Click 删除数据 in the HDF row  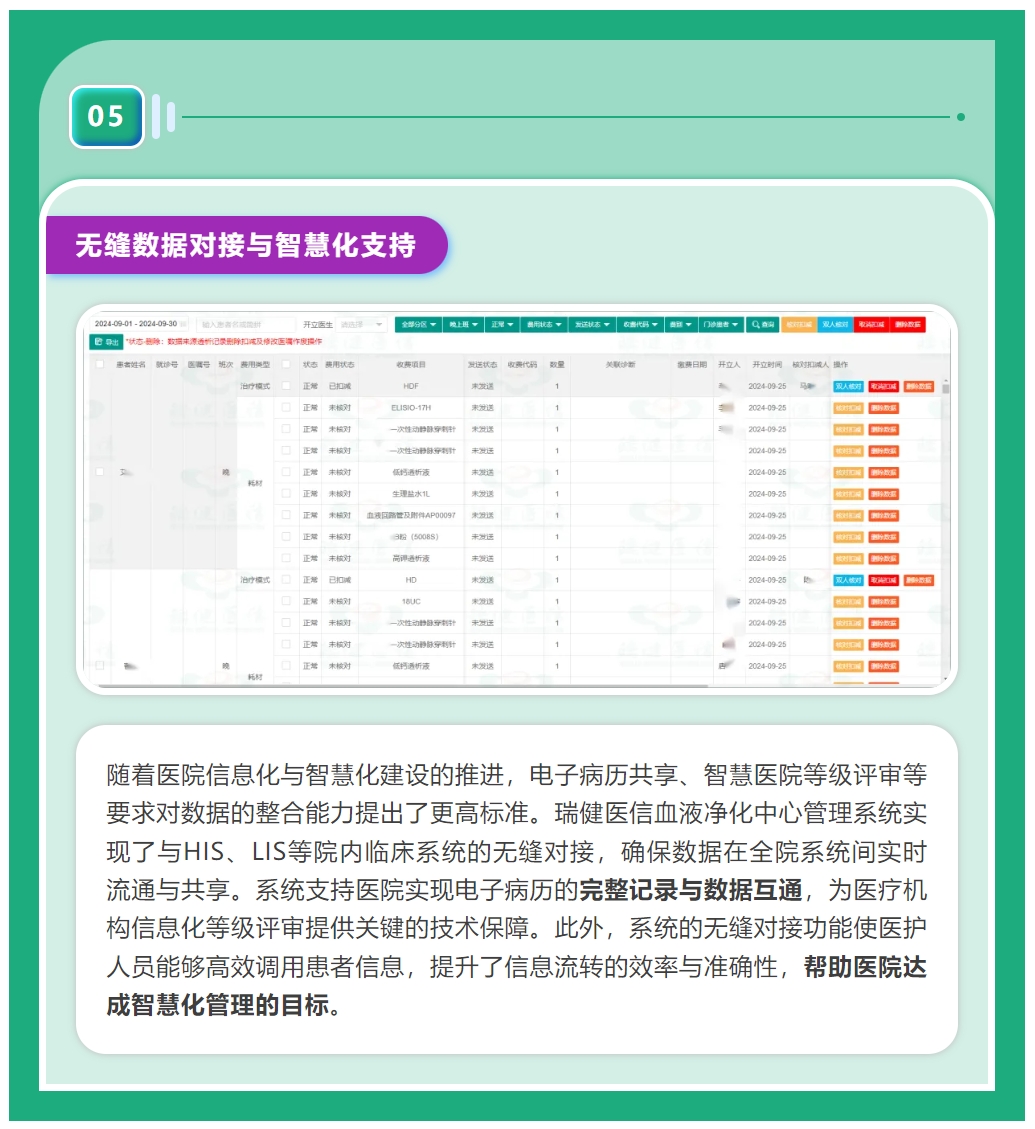(919, 387)
